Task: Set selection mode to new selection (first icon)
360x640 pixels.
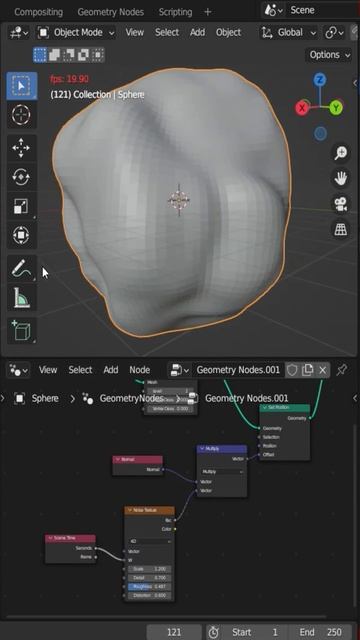Action: (x=40, y=54)
